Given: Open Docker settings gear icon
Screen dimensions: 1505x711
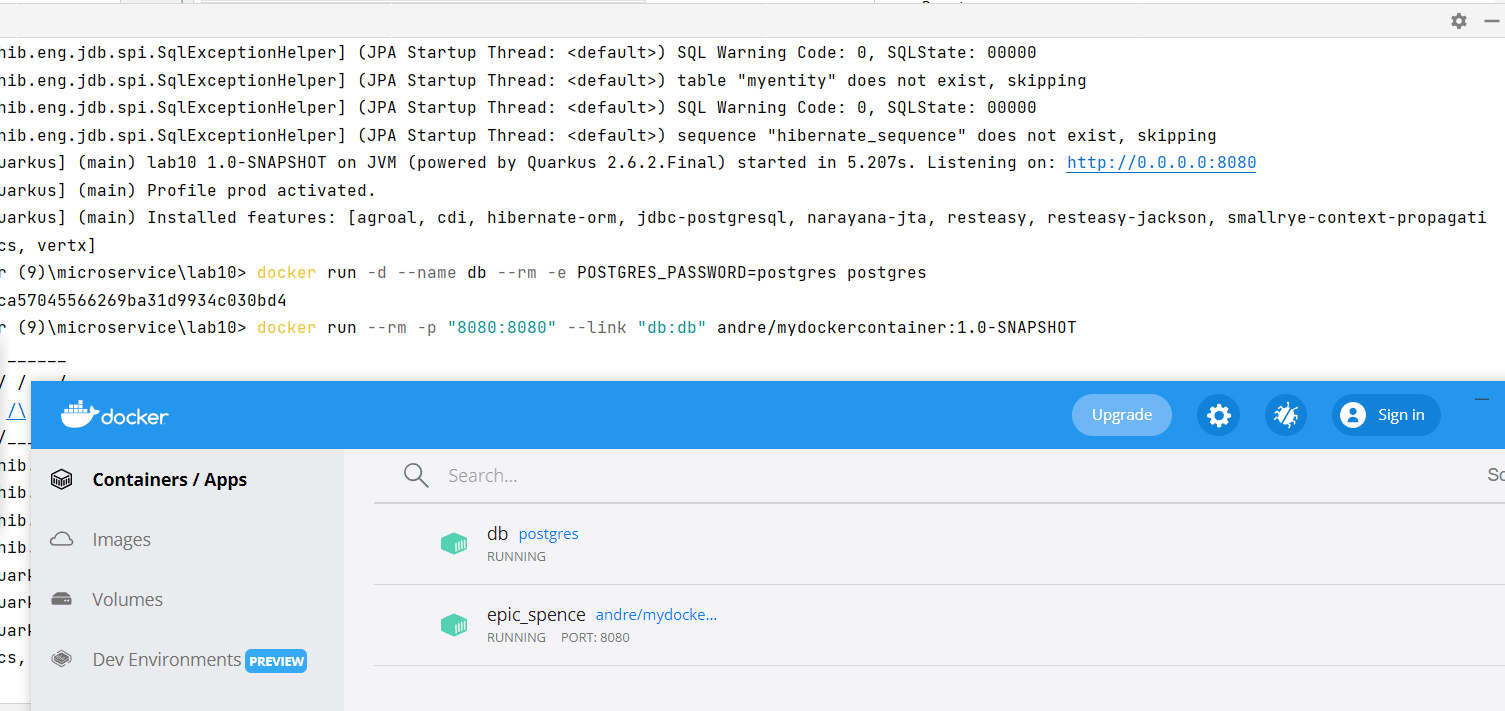Looking at the screenshot, I should [x=1218, y=415].
